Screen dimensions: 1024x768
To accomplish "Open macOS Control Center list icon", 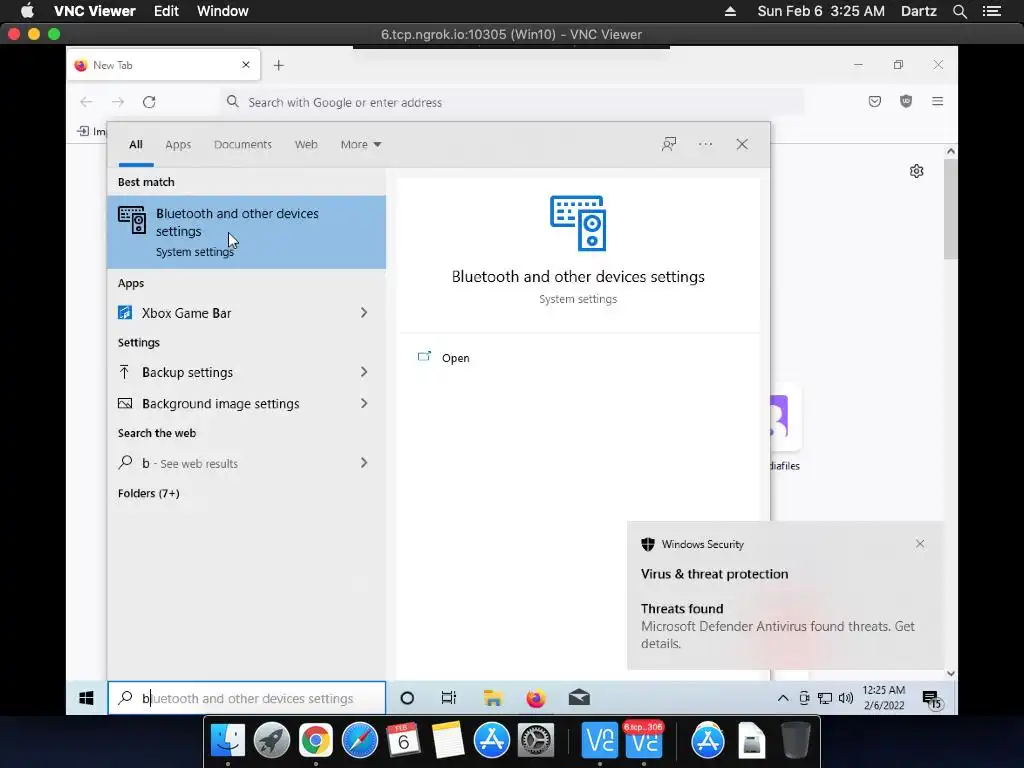I will [991, 11].
